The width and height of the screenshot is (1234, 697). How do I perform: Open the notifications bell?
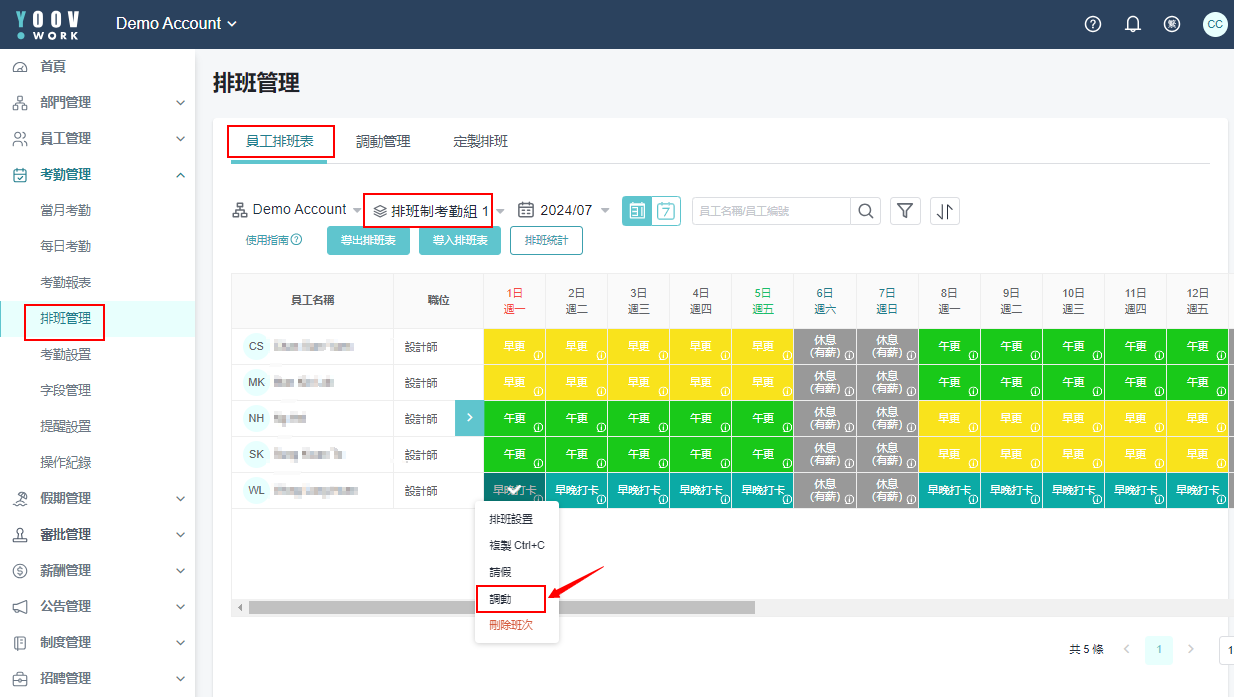(x=1133, y=24)
